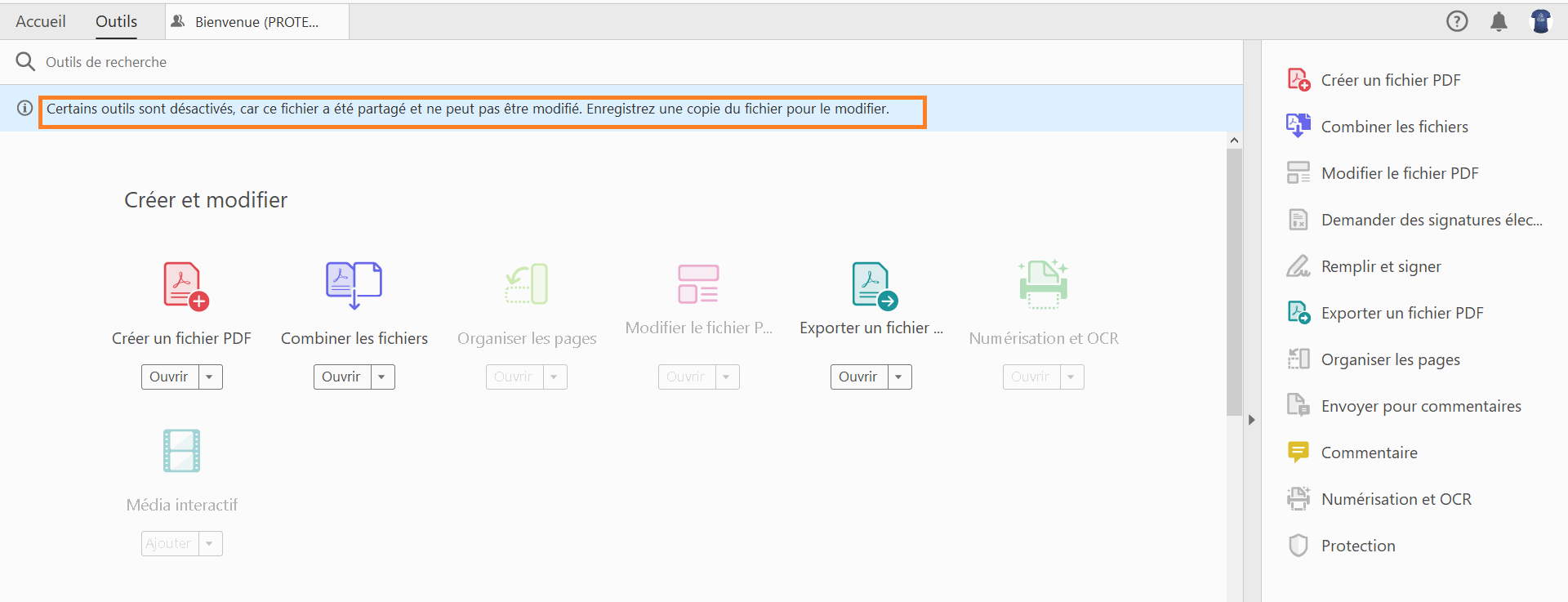The image size is (1568, 602).
Task: Select the Média interactif film icon
Action: coord(181,451)
